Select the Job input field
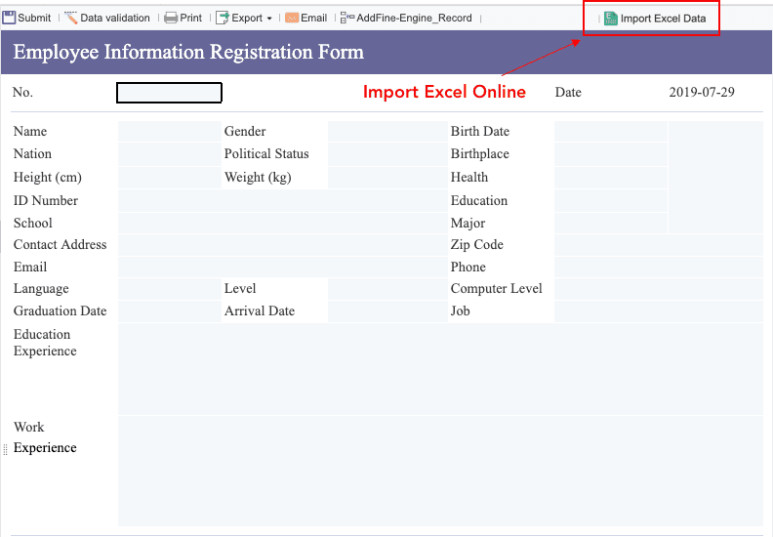Viewport: 773px width, 537px height. [659, 311]
